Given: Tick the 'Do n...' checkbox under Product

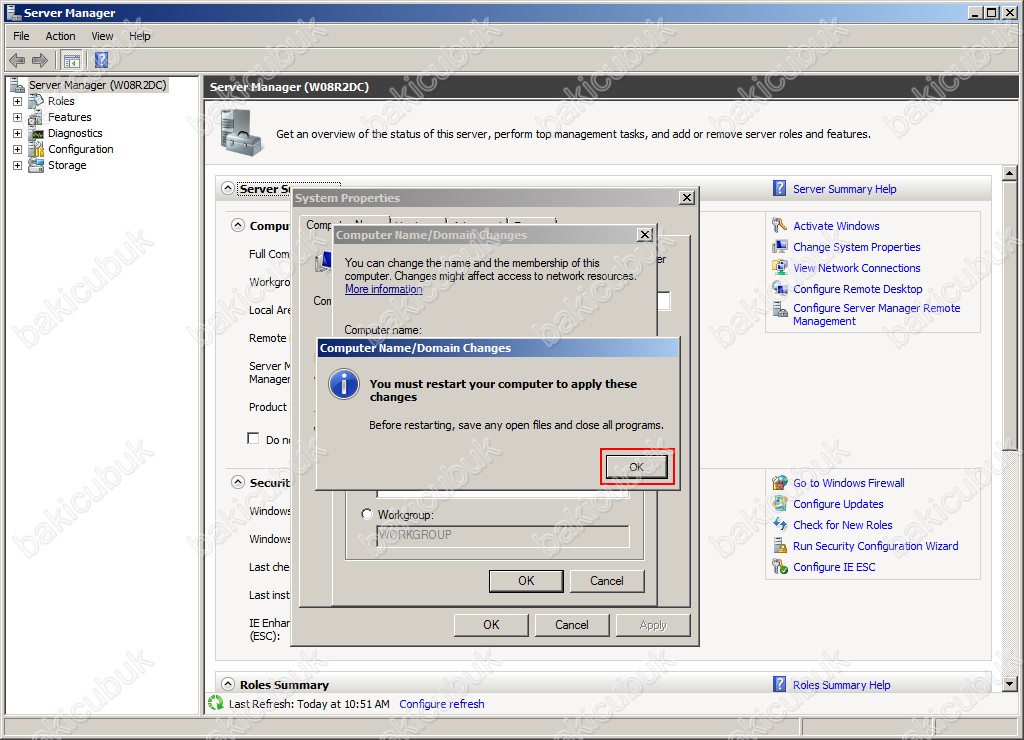Looking at the screenshot, I should (253, 439).
